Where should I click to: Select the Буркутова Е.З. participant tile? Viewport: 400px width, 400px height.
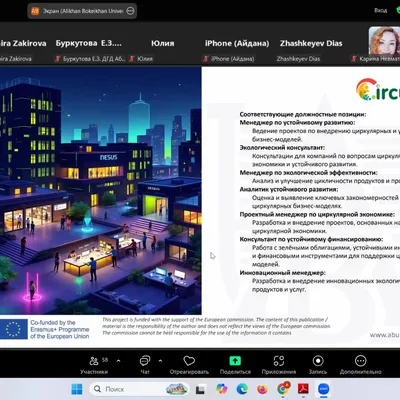tap(89, 43)
